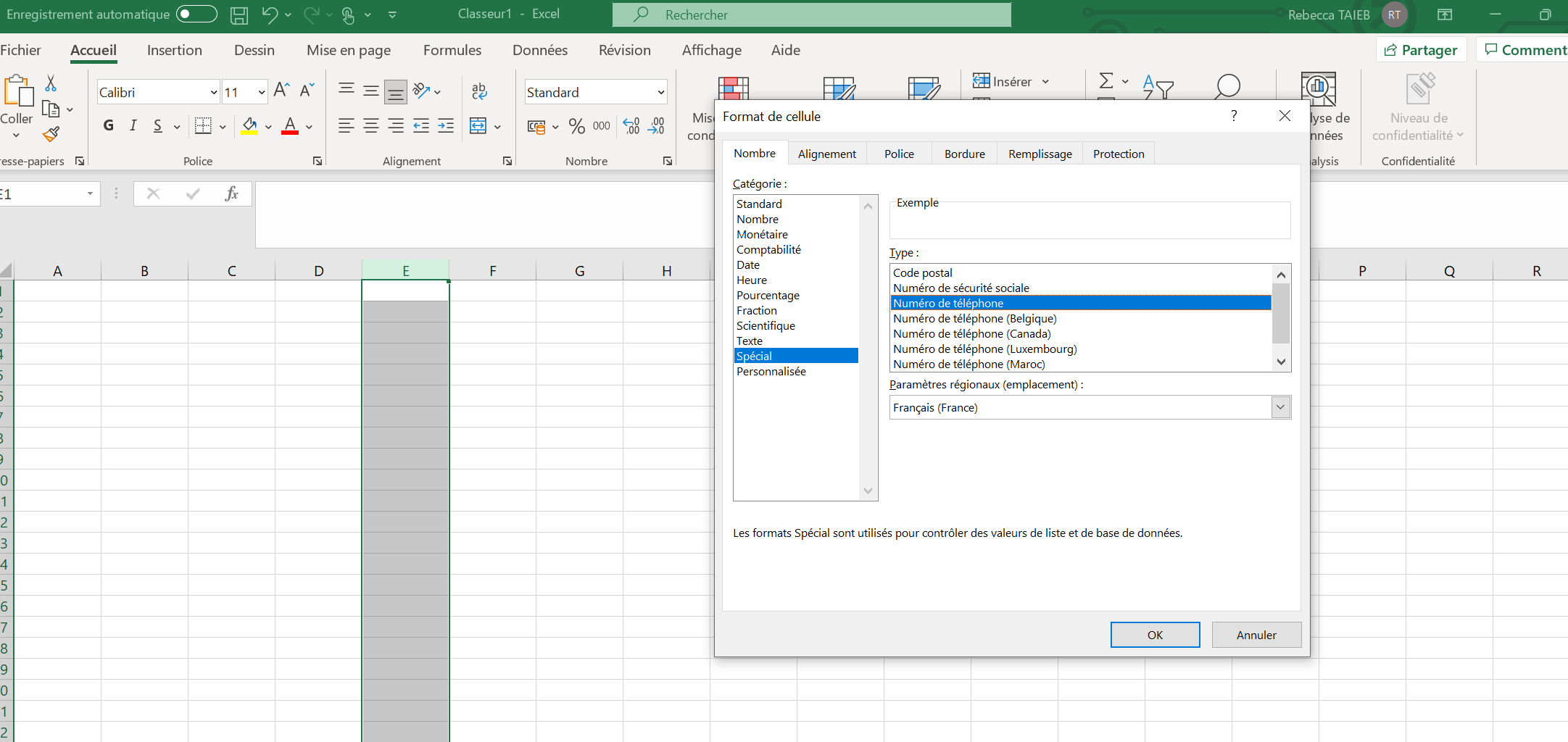
Task: Expand the fill color dropdown arrow
Action: point(268,127)
